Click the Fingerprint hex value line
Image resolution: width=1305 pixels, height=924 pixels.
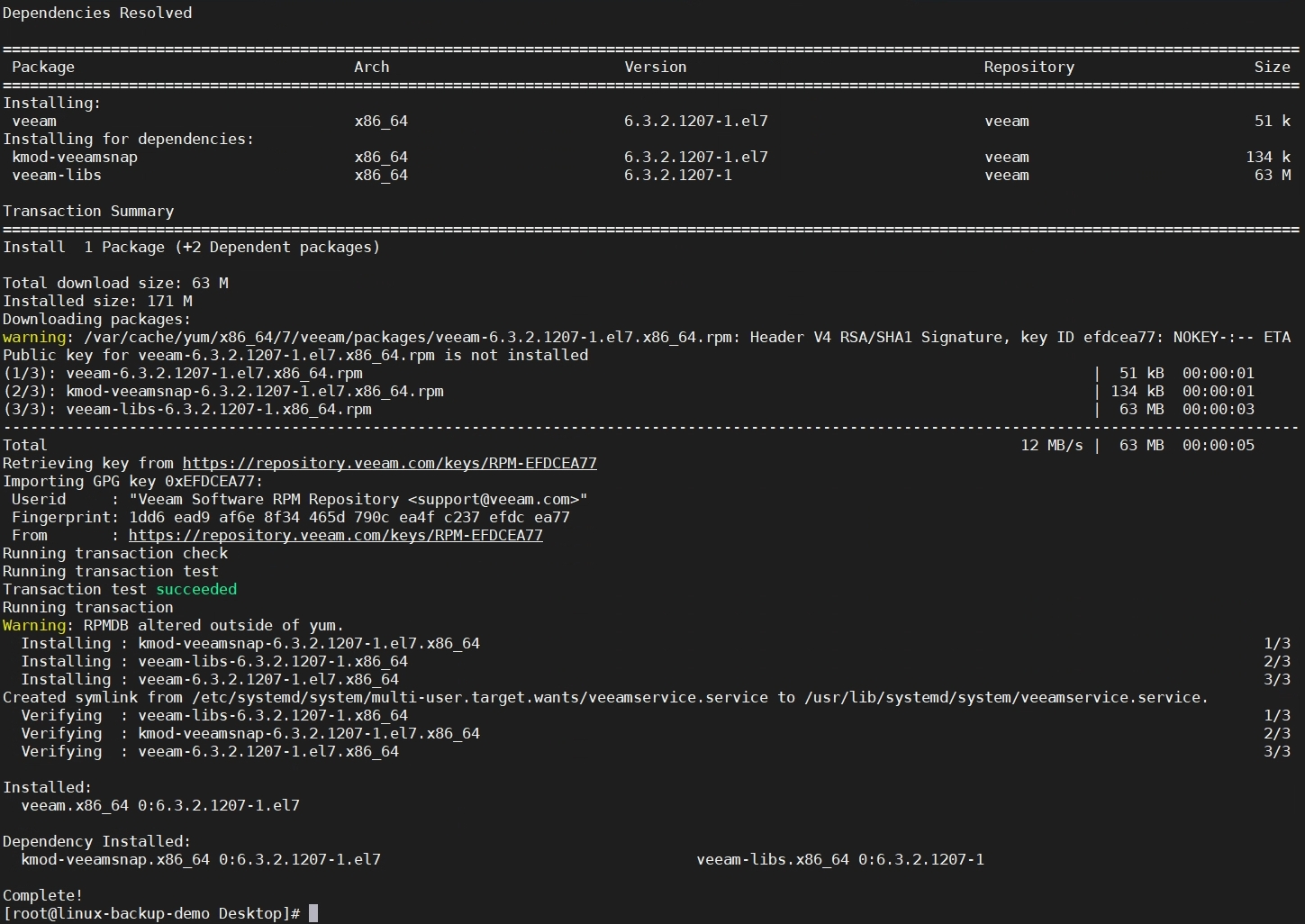click(349, 517)
